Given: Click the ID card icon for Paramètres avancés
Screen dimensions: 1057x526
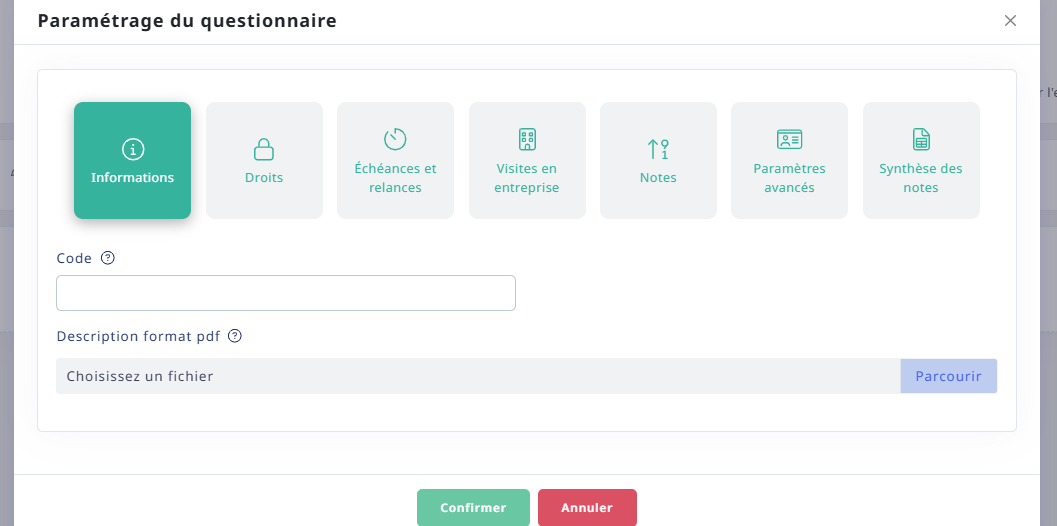Looking at the screenshot, I should pos(789,139).
